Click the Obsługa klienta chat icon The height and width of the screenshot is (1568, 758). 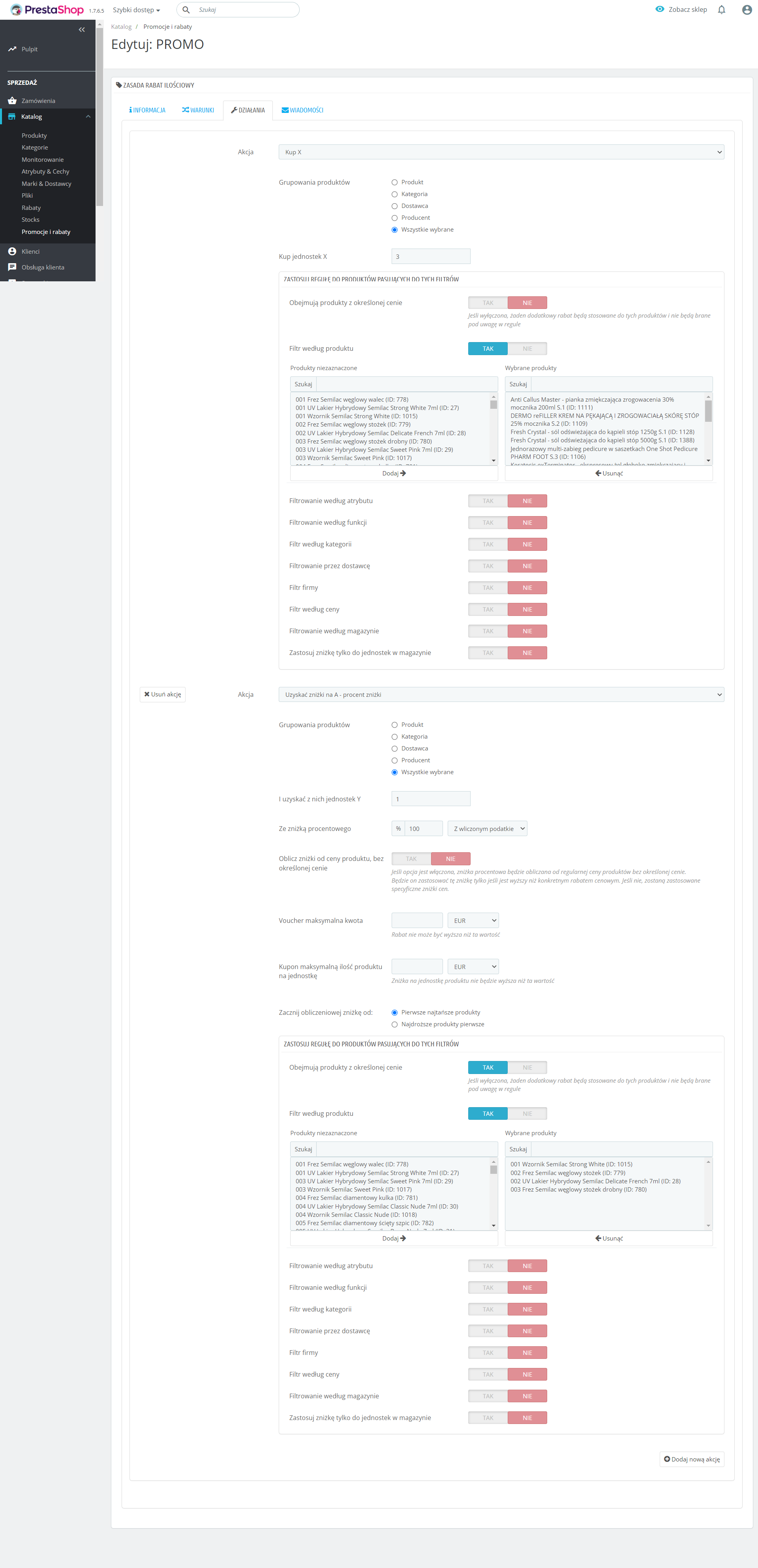[x=12, y=267]
